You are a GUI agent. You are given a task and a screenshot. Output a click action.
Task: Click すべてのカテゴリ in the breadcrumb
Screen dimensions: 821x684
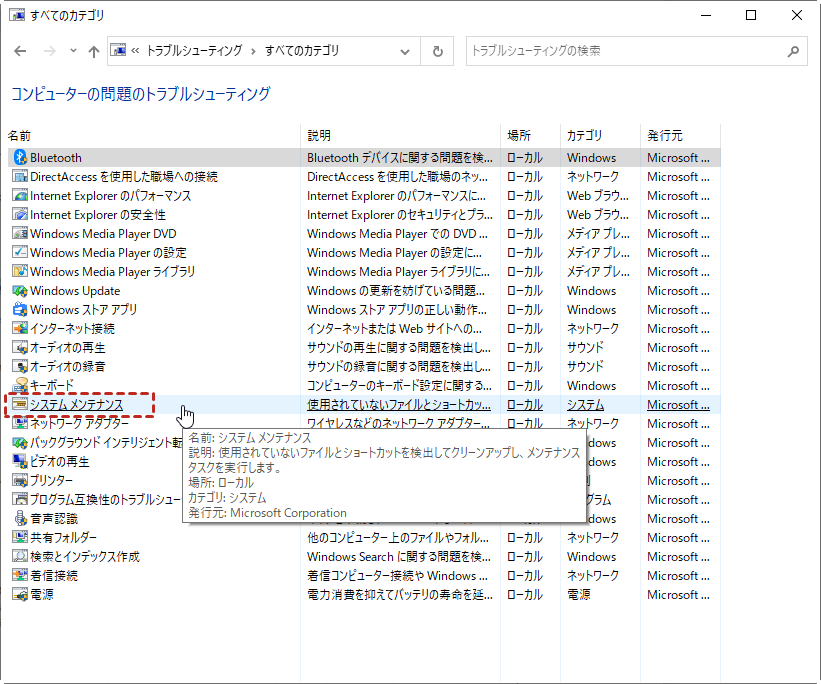pyautogui.click(x=302, y=50)
